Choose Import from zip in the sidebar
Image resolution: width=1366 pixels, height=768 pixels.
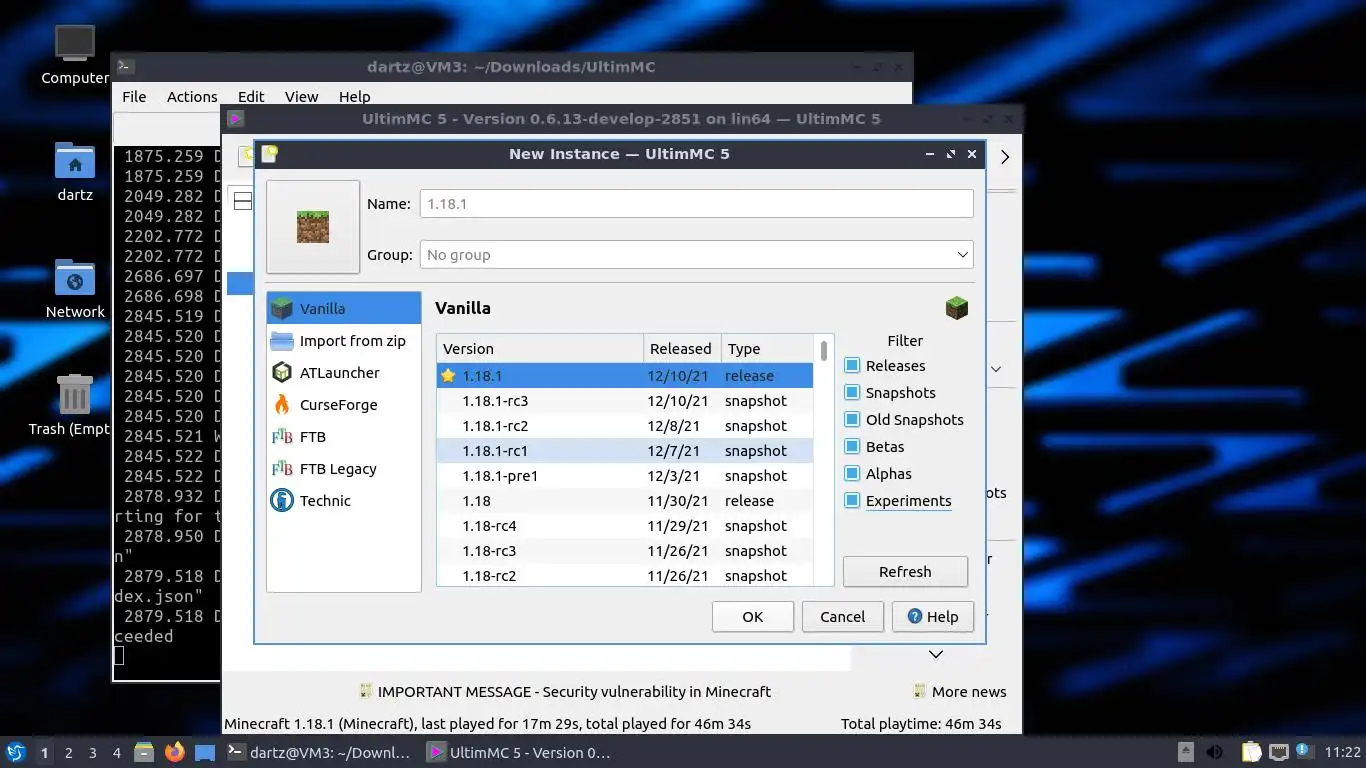(344, 340)
